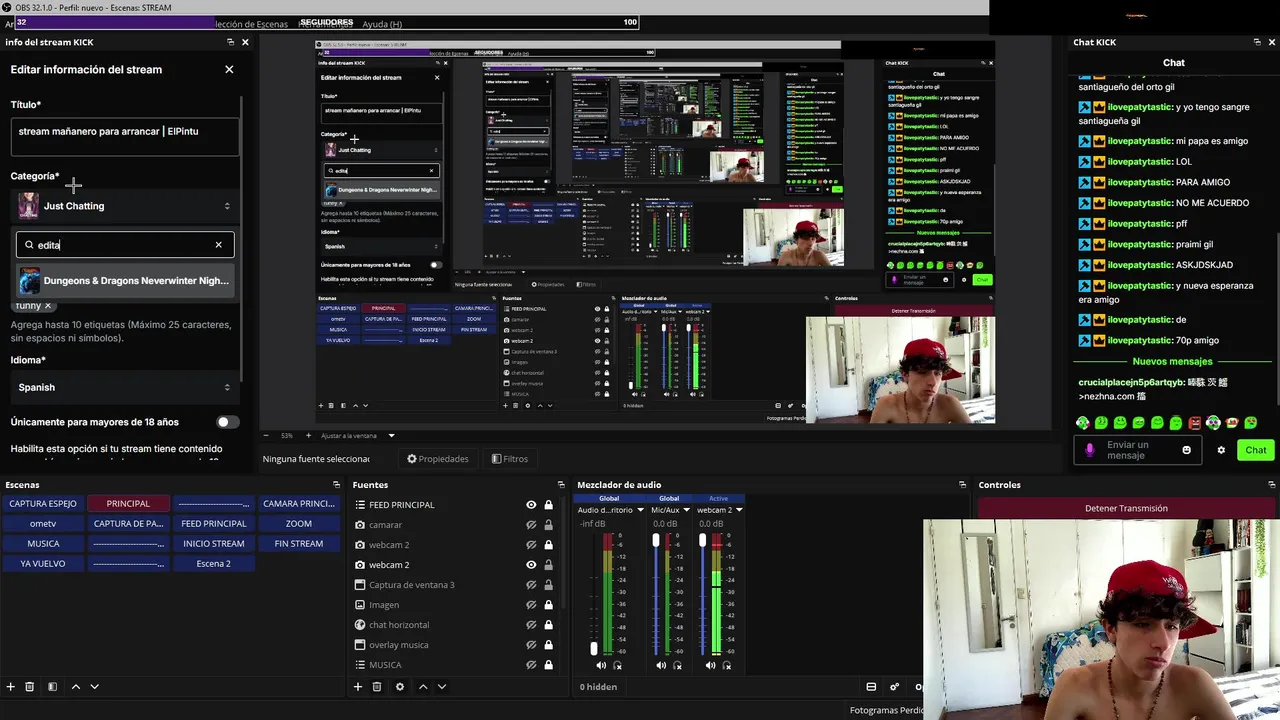Switch to the PRINCIPAL scene

[128, 504]
